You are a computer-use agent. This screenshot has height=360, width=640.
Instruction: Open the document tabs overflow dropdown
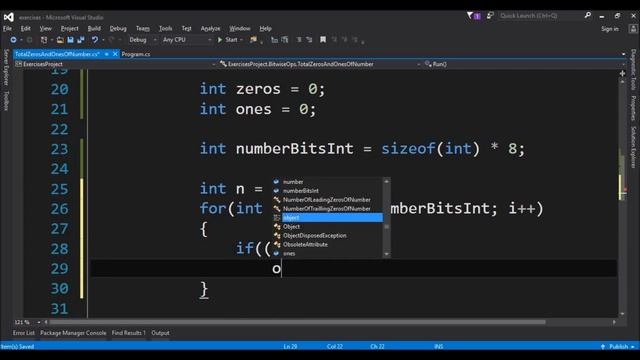click(623, 54)
